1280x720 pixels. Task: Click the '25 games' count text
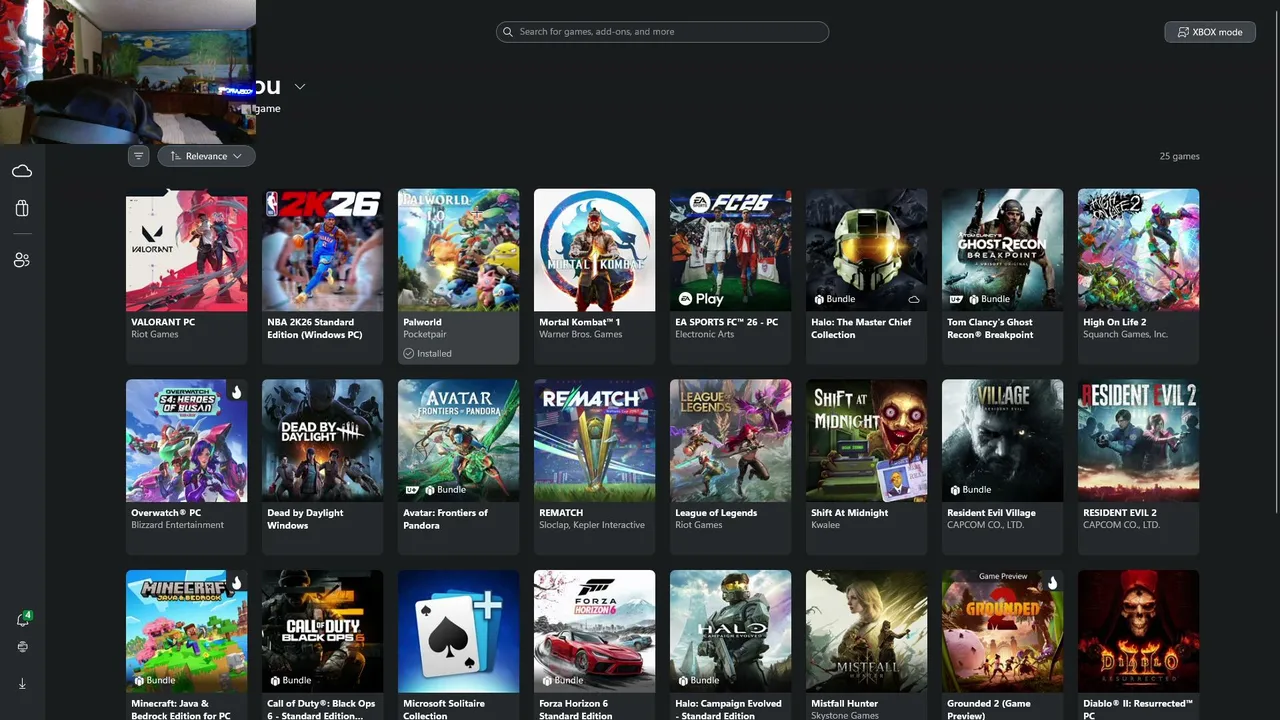1180,156
